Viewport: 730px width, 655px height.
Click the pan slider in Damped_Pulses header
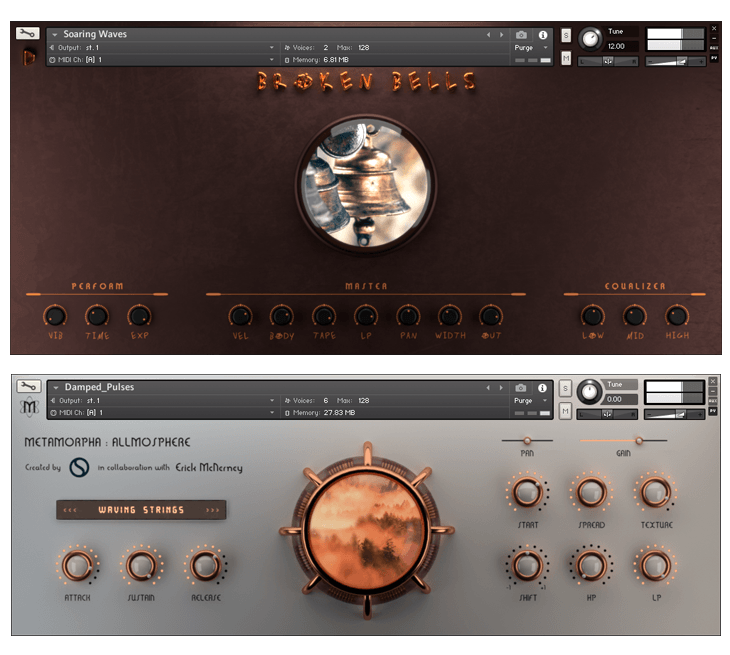(x=607, y=414)
